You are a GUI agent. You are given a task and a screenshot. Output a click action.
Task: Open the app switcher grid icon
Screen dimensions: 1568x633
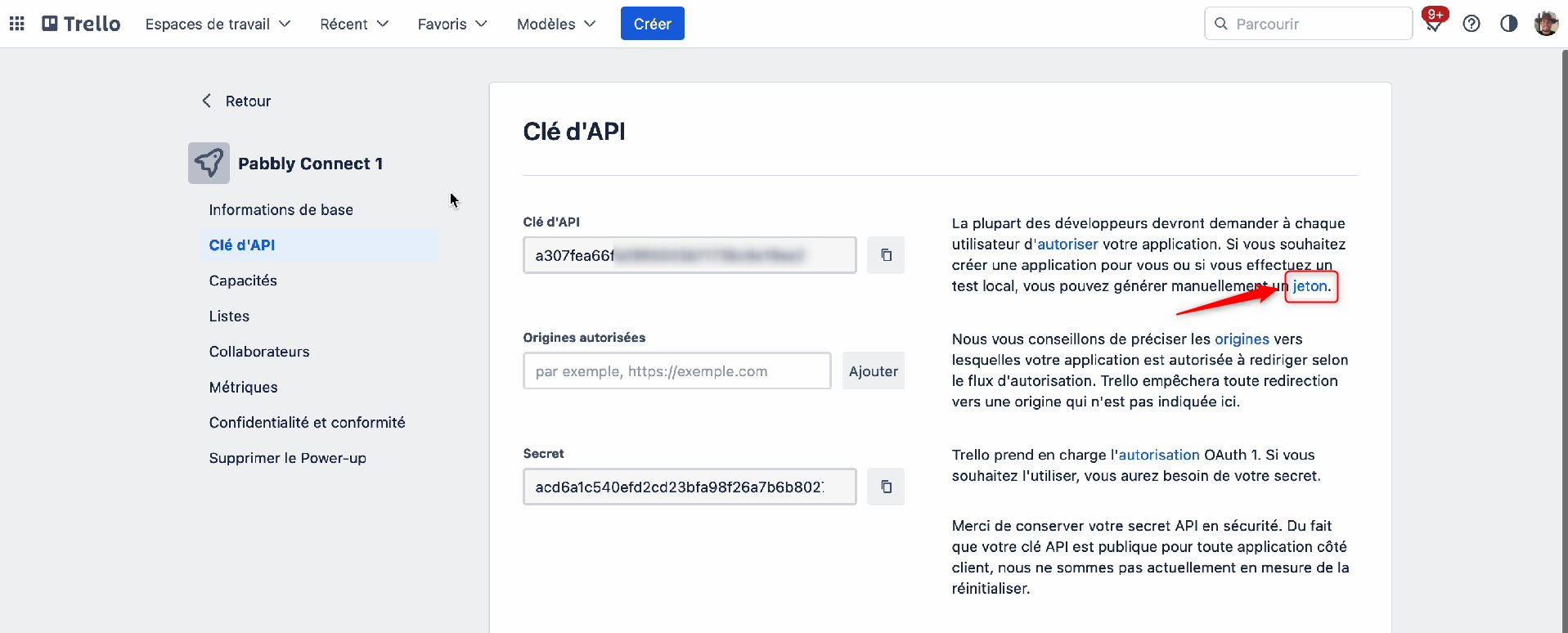coord(17,24)
